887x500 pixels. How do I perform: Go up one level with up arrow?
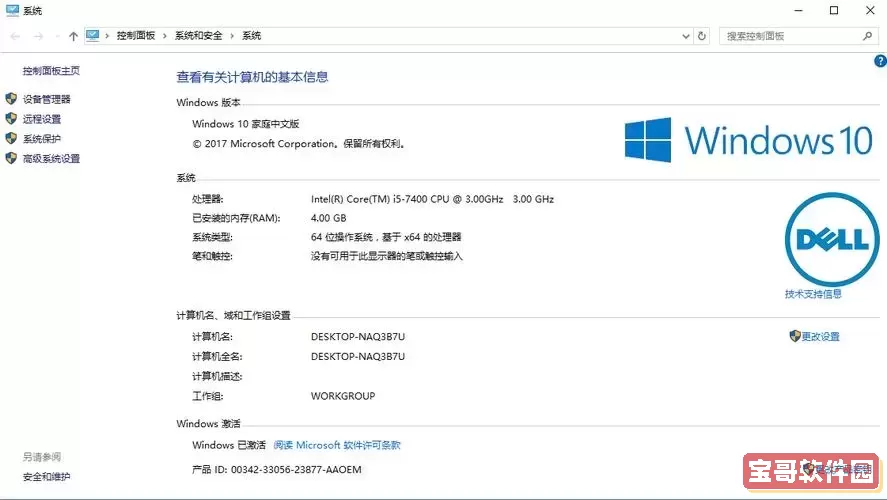point(73,36)
